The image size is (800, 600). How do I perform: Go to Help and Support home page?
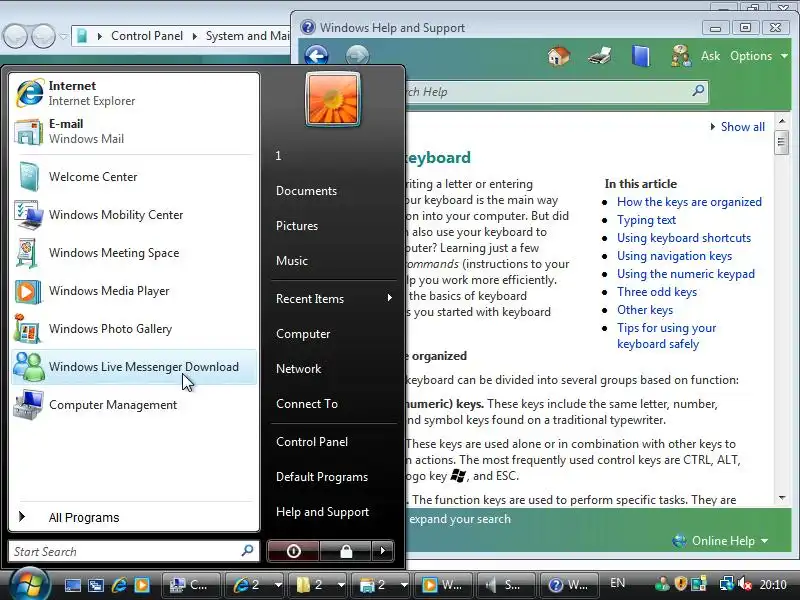click(x=559, y=56)
